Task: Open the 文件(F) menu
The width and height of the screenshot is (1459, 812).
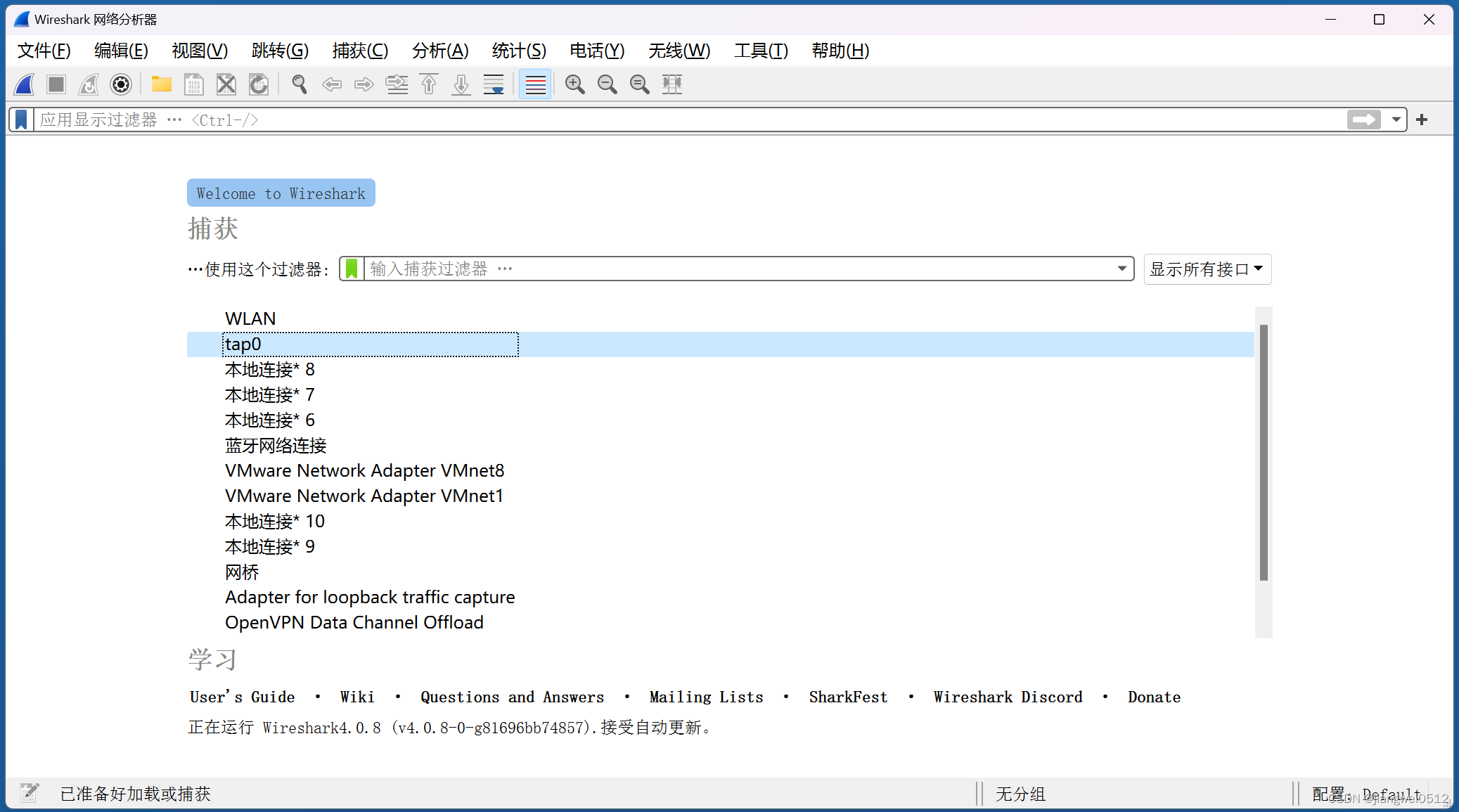Action: [44, 51]
